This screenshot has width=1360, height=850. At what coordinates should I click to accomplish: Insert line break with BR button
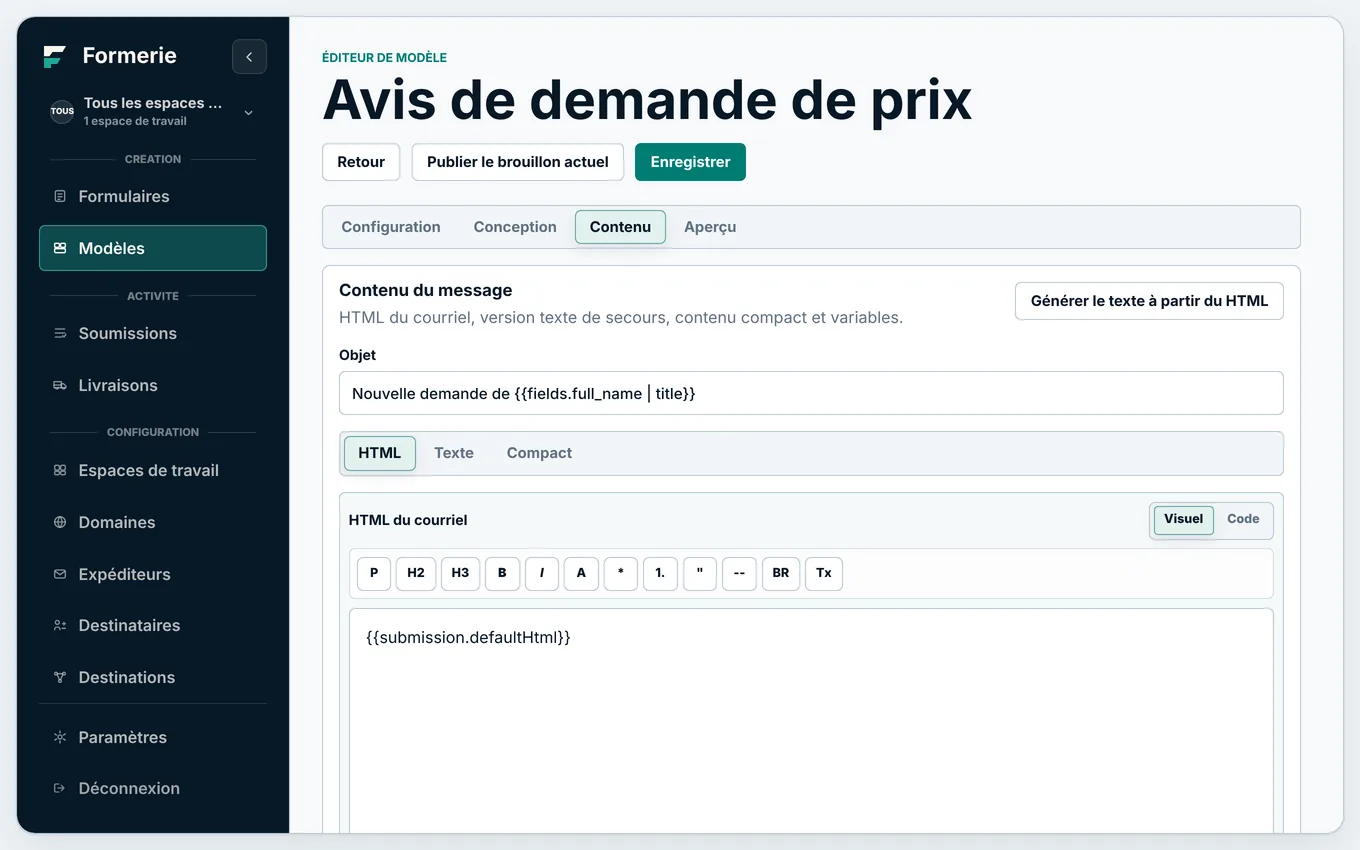(x=781, y=573)
